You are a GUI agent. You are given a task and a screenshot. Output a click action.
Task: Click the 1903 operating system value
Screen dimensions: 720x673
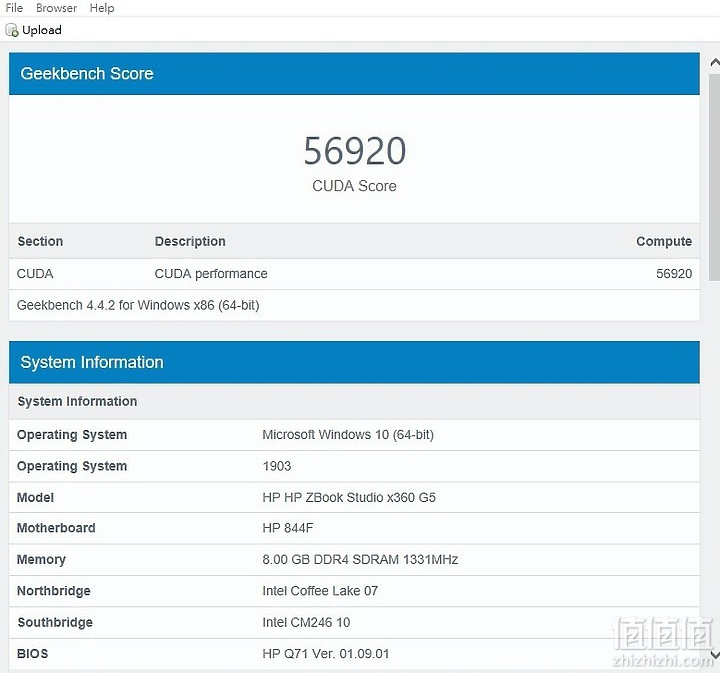click(x=277, y=466)
